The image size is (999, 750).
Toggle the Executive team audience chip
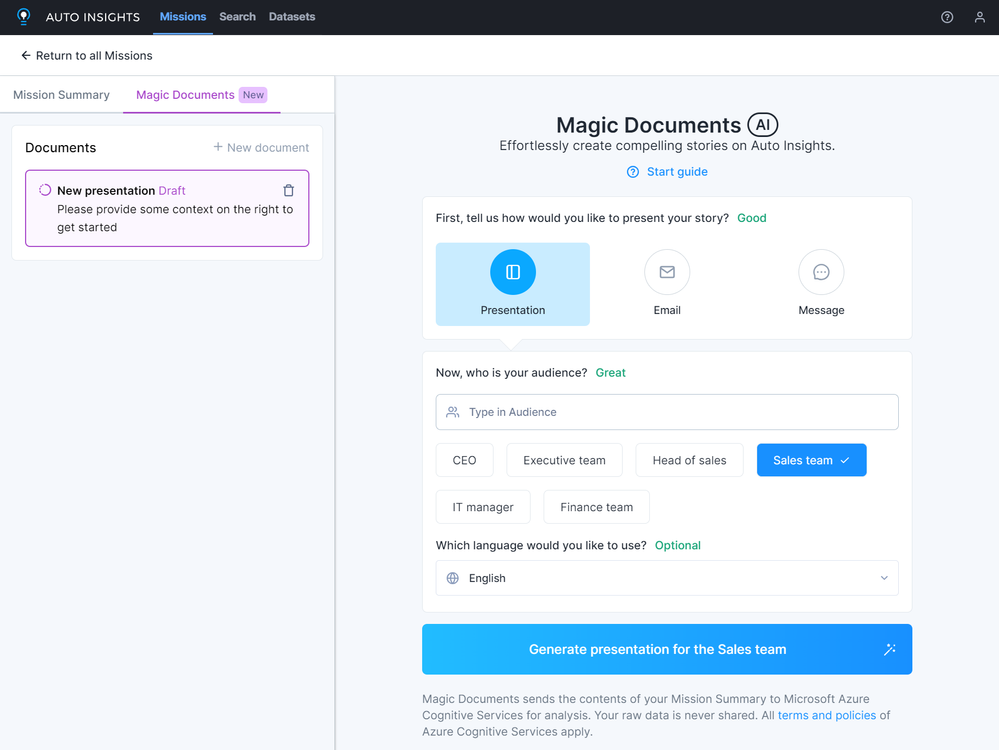click(564, 460)
